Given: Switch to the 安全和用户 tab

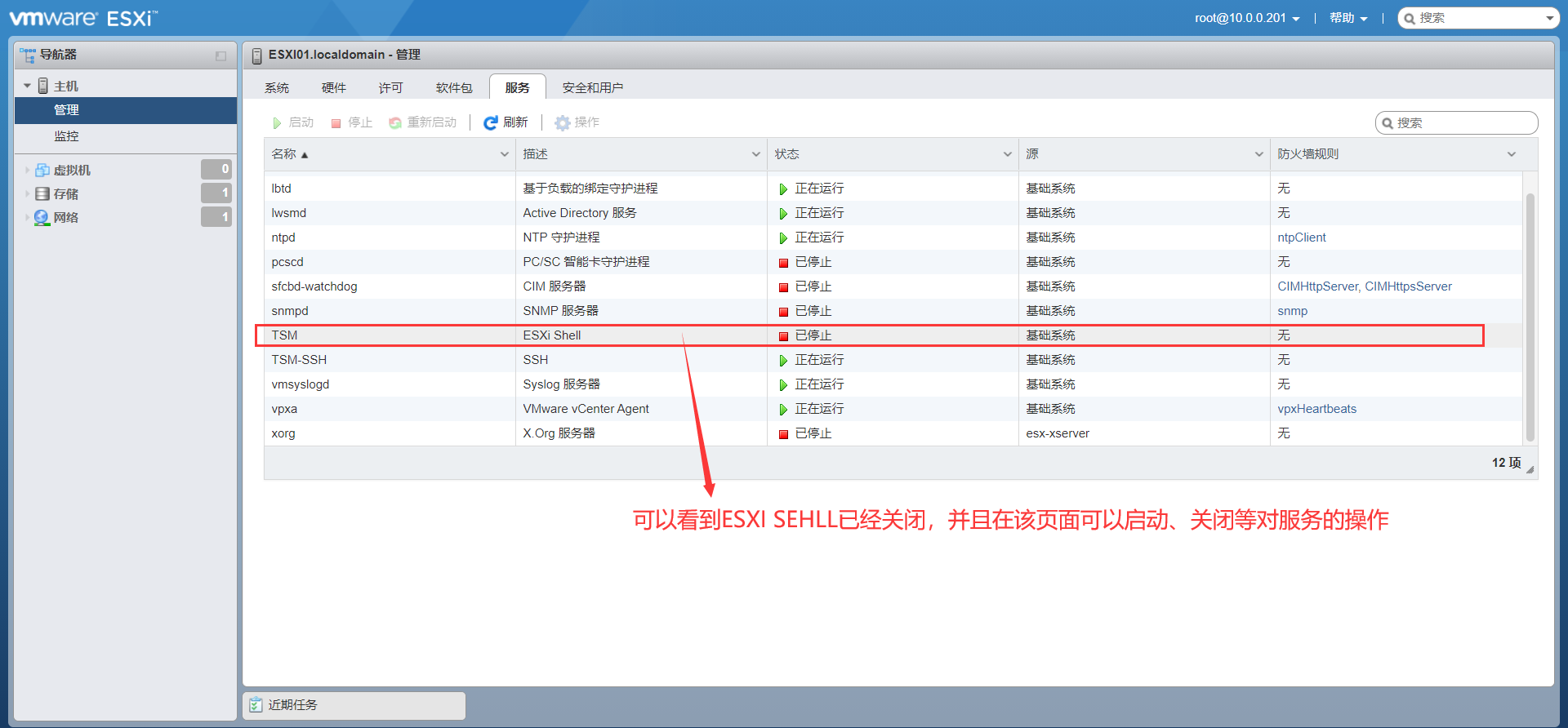Looking at the screenshot, I should (x=593, y=87).
